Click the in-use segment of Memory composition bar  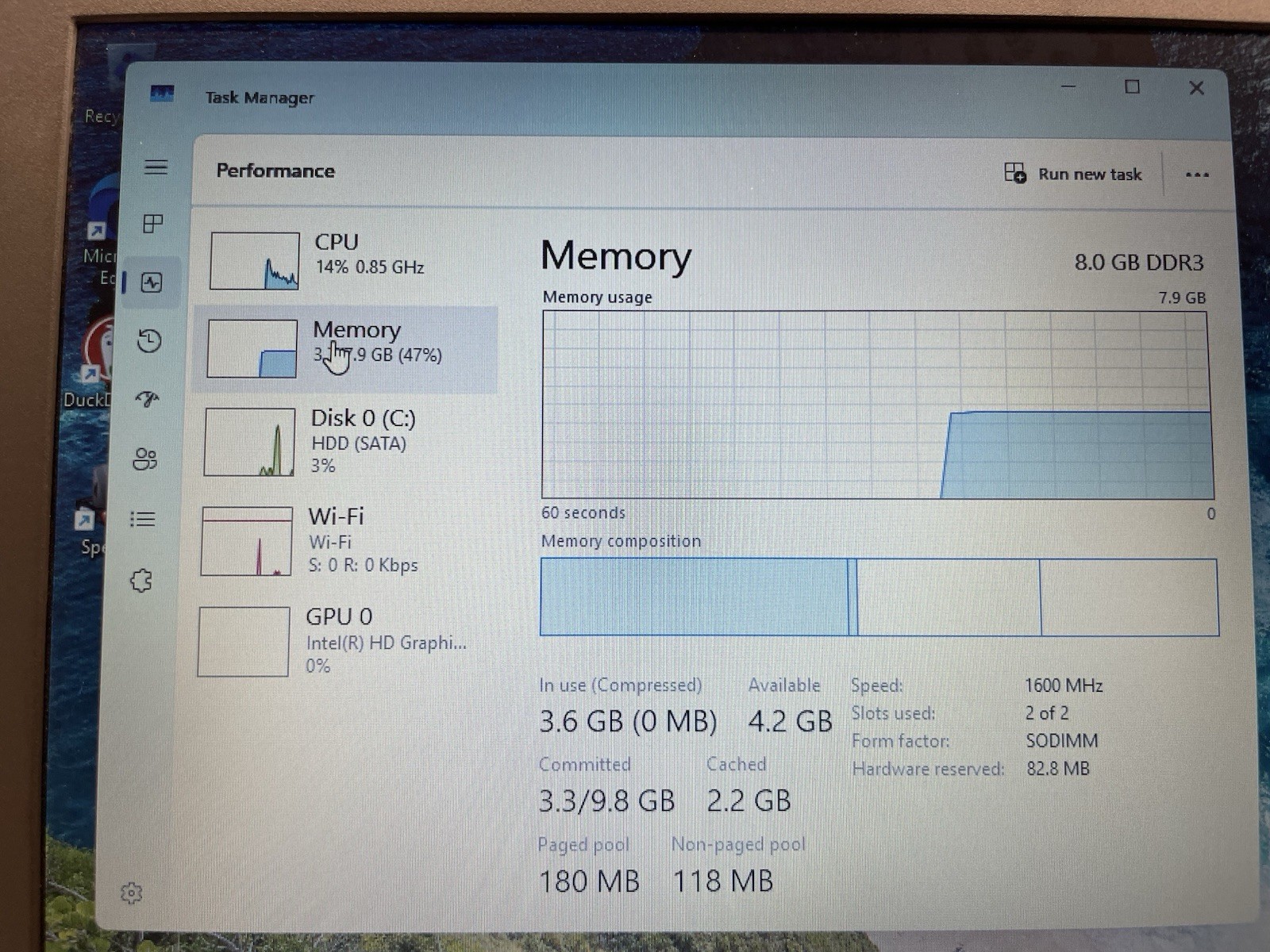(x=695, y=597)
